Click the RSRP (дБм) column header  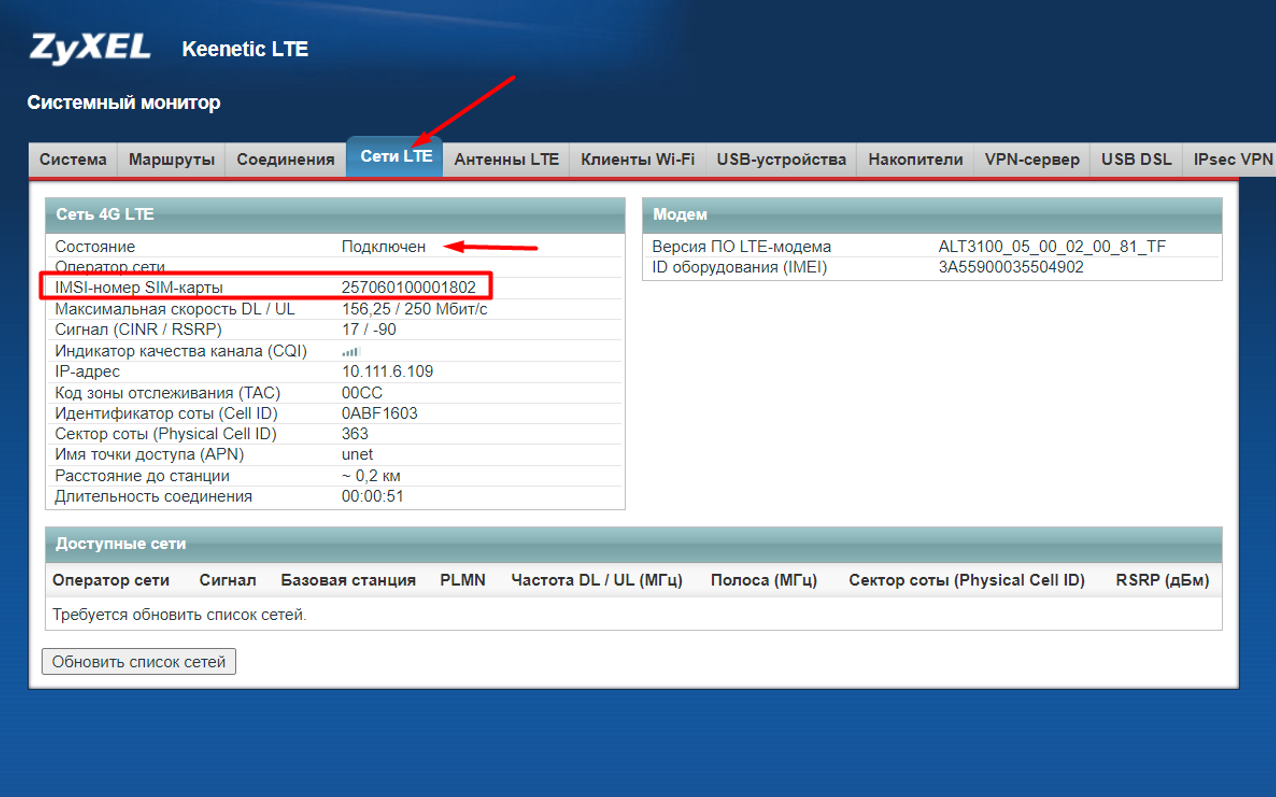[x=1163, y=580]
